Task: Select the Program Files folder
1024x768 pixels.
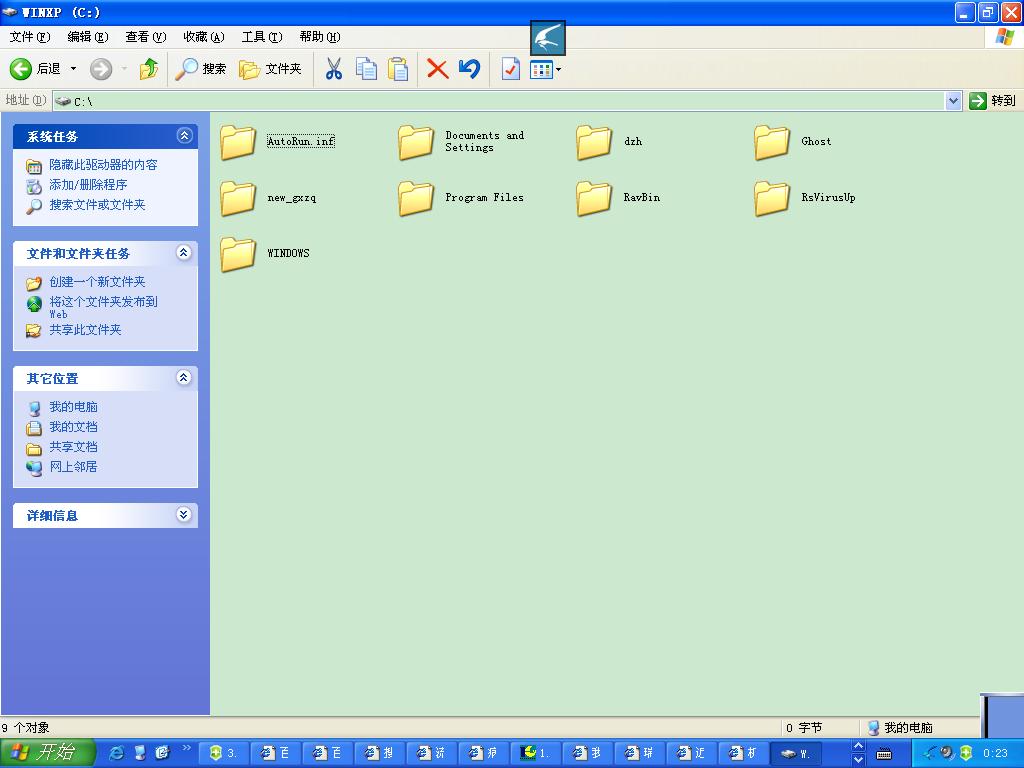Action: pos(461,198)
